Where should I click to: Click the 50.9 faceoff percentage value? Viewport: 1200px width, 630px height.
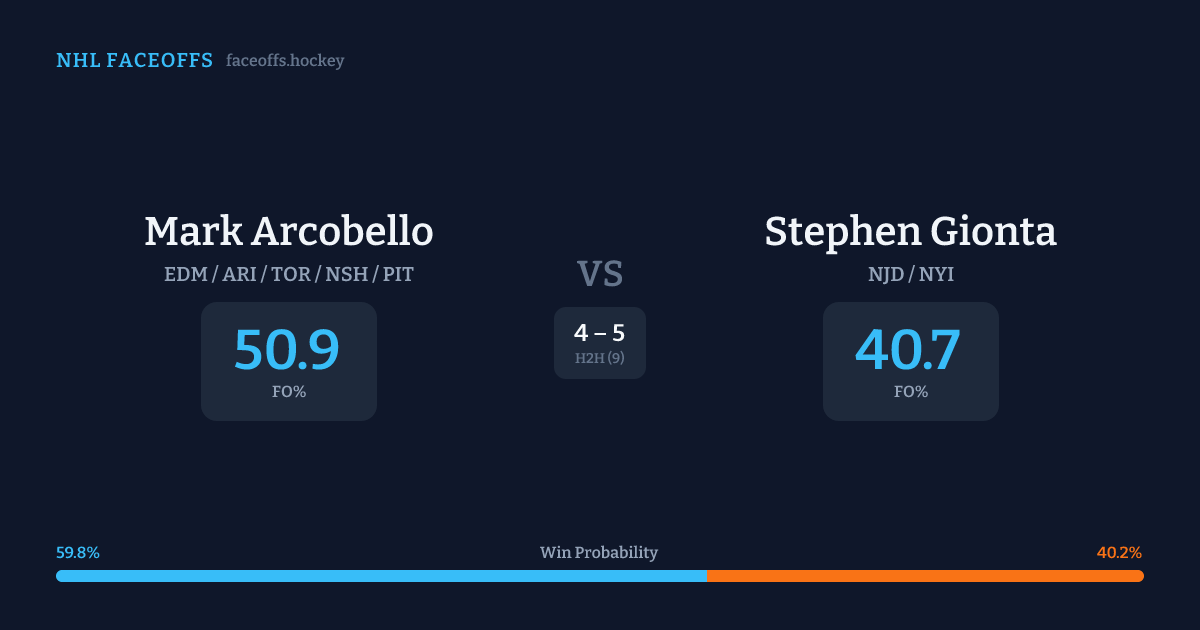tap(287, 350)
